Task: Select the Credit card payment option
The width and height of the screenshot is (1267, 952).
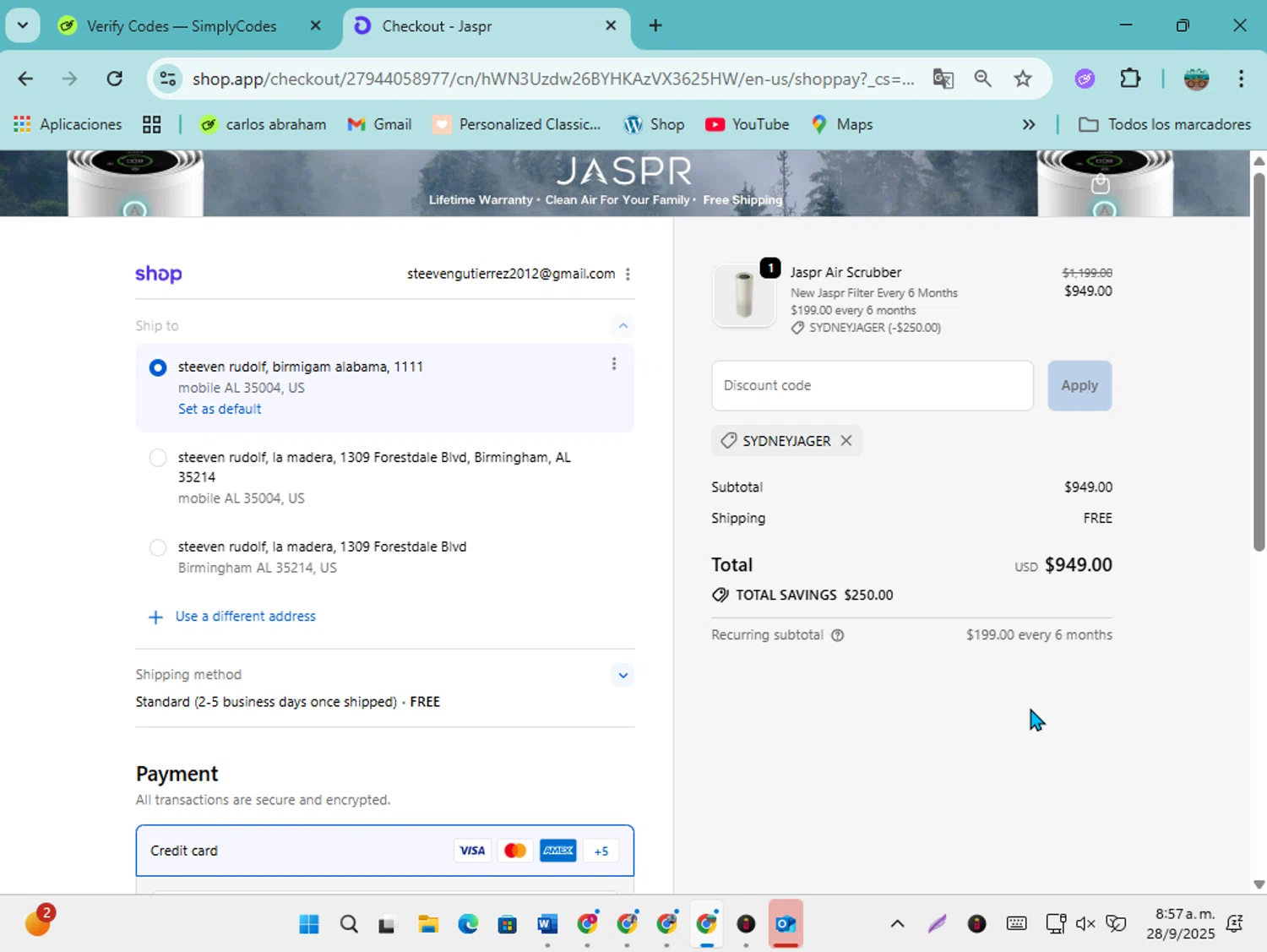Action: click(385, 851)
